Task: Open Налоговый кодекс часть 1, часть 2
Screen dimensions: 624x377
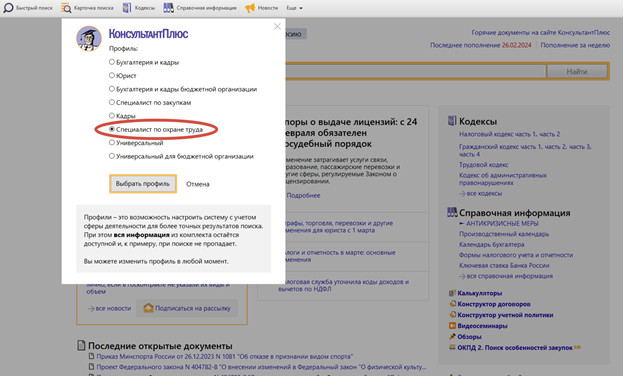Action: (x=509, y=134)
